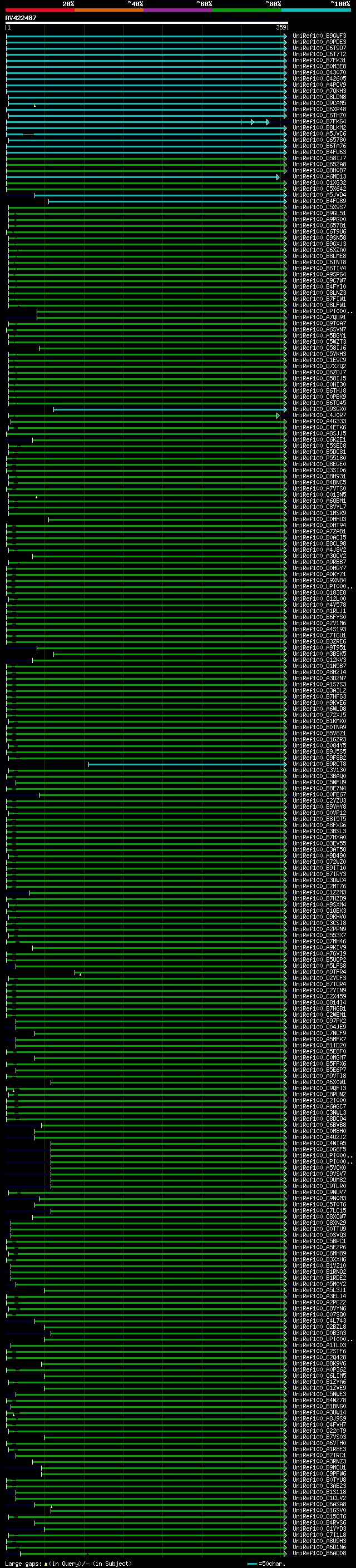Select the UniRef100_Q3A3L2 label

coord(319,690)
